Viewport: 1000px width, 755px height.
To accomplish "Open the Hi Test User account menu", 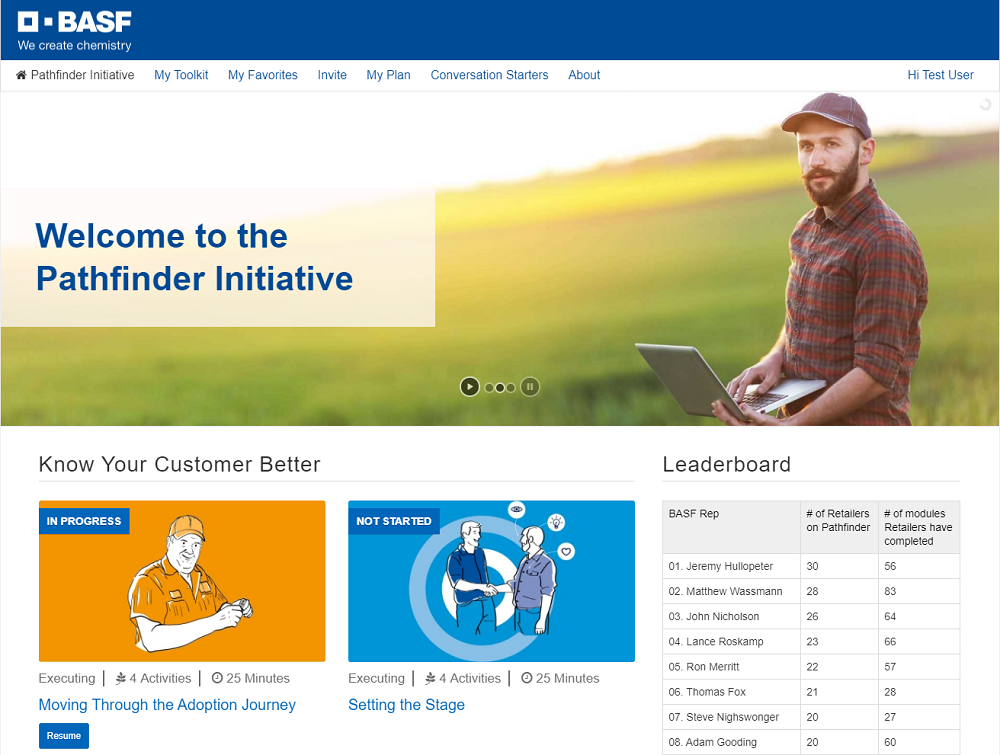I will tap(940, 75).
